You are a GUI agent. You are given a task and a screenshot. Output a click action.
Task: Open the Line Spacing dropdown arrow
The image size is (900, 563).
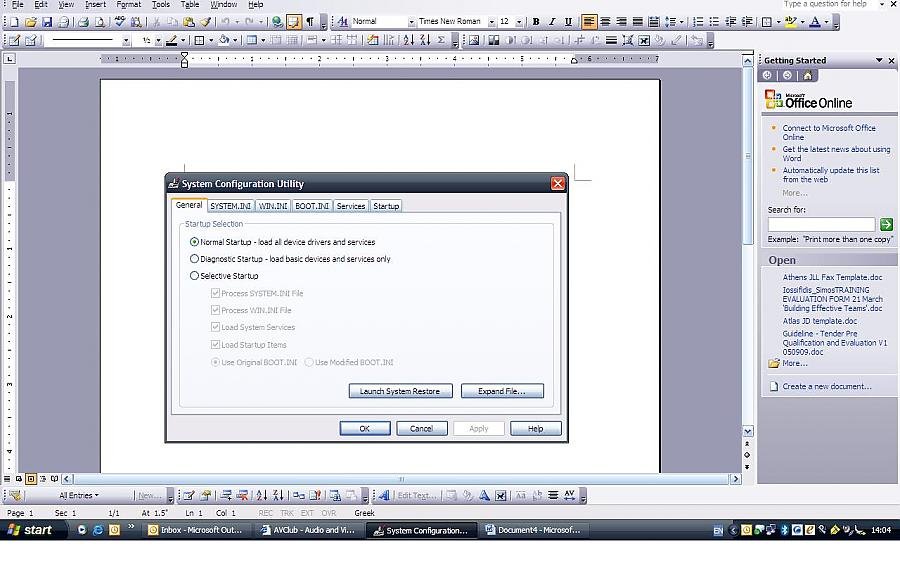tap(681, 22)
